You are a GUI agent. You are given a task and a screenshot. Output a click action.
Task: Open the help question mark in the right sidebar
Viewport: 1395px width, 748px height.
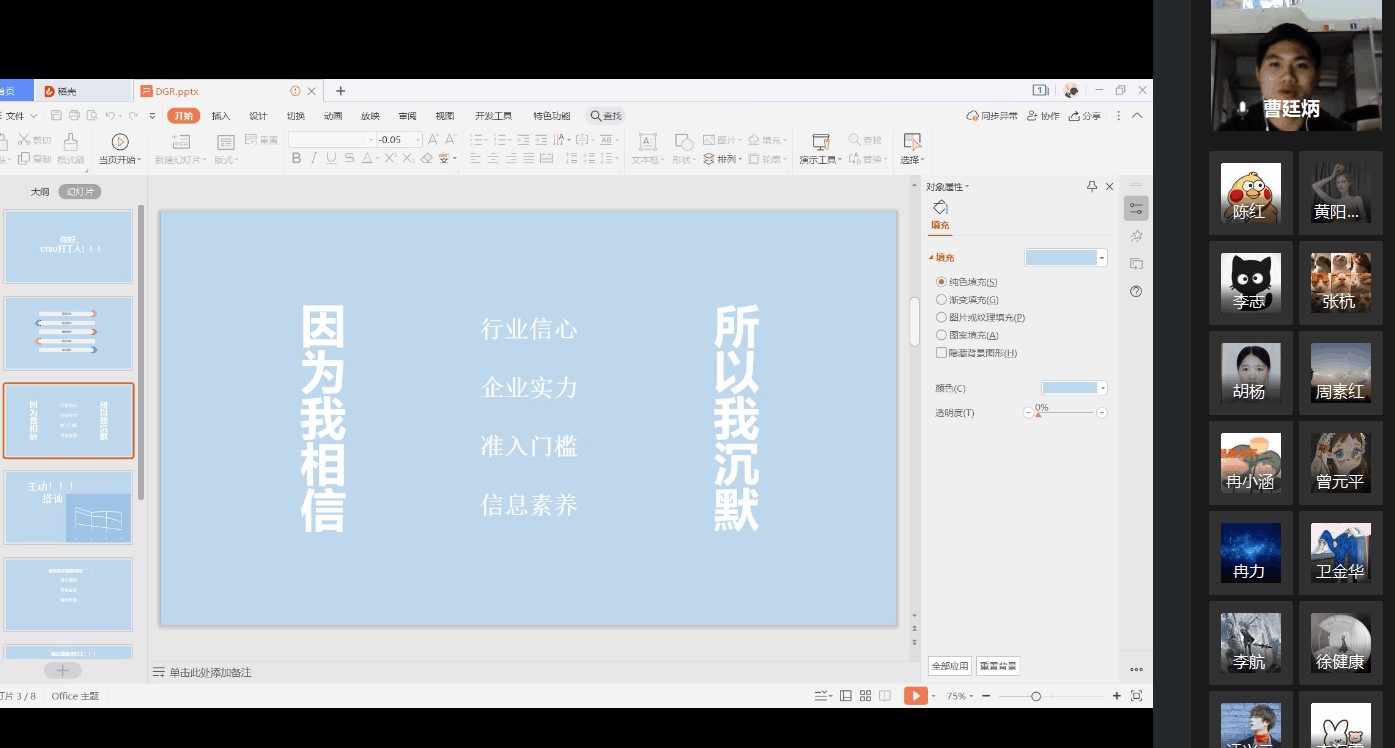coord(1136,292)
